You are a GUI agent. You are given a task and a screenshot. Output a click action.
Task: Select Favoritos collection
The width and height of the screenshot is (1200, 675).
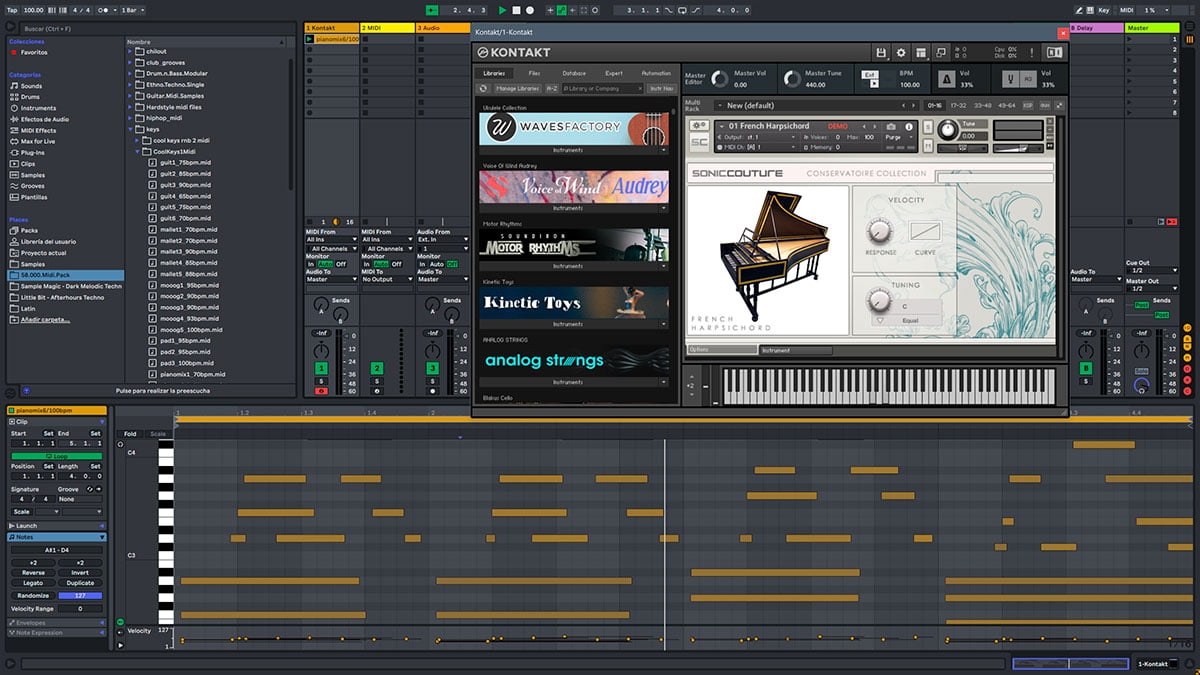click(x=33, y=52)
